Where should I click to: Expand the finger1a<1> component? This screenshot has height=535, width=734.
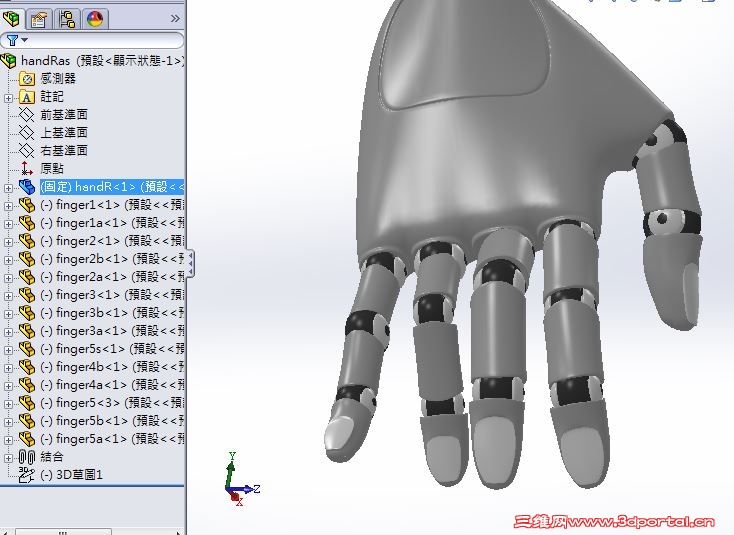click(x=8, y=224)
